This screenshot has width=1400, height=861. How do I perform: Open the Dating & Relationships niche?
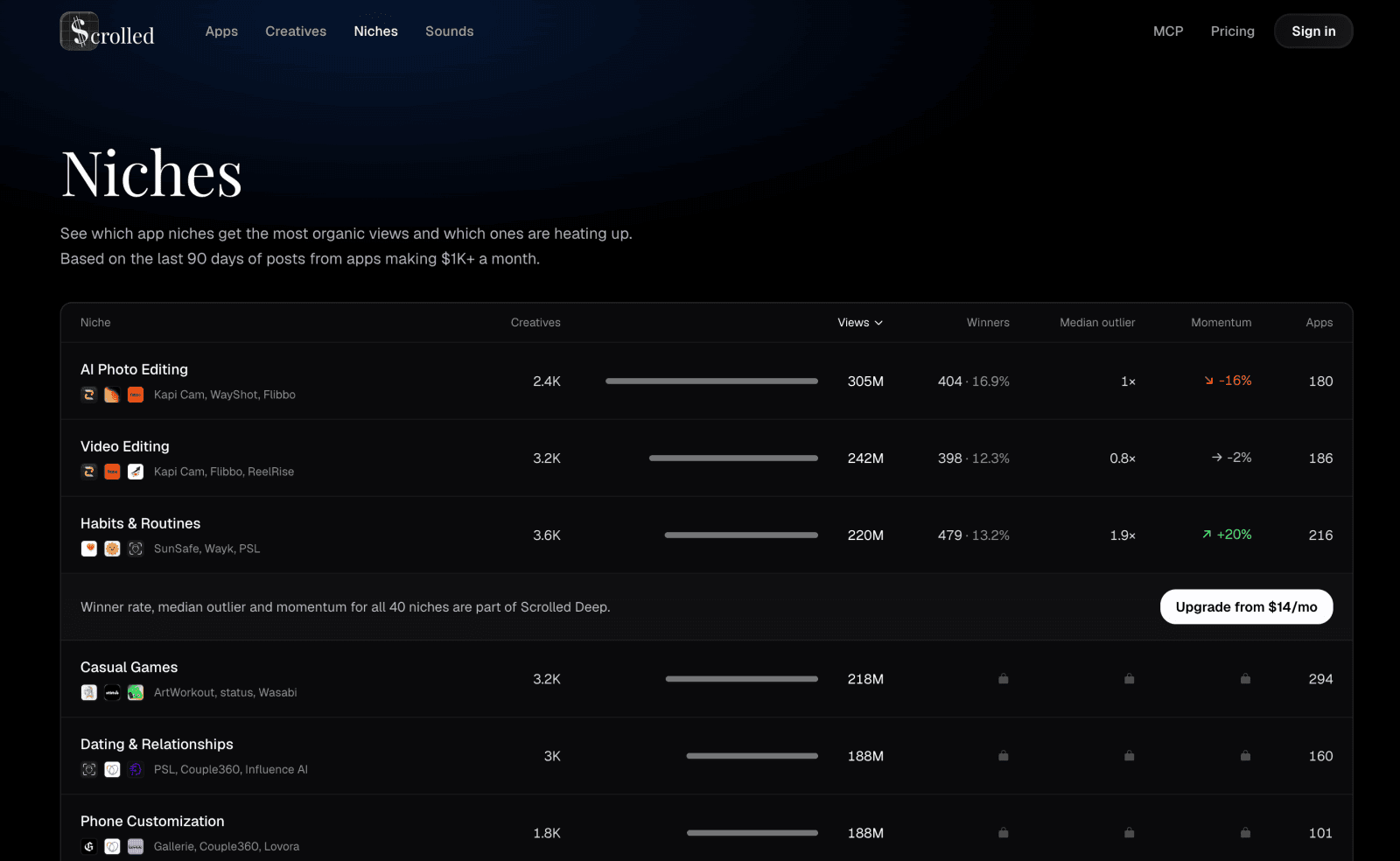coord(157,744)
